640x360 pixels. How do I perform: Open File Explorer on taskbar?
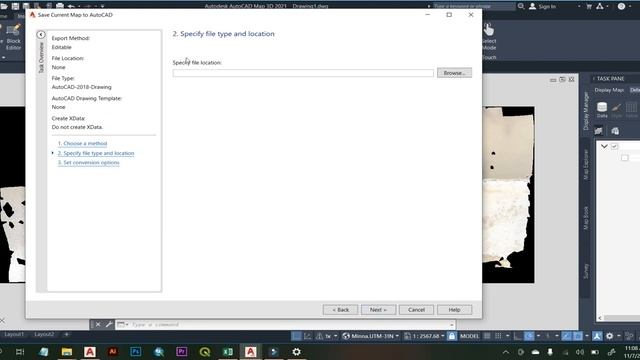click(67, 352)
